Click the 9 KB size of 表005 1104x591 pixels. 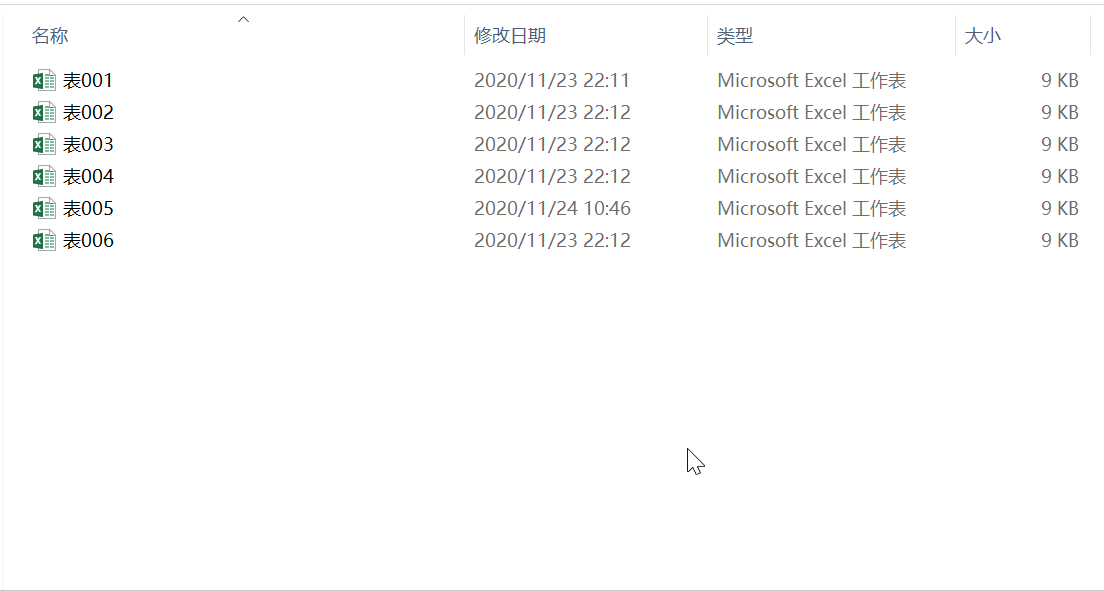pos(1060,209)
